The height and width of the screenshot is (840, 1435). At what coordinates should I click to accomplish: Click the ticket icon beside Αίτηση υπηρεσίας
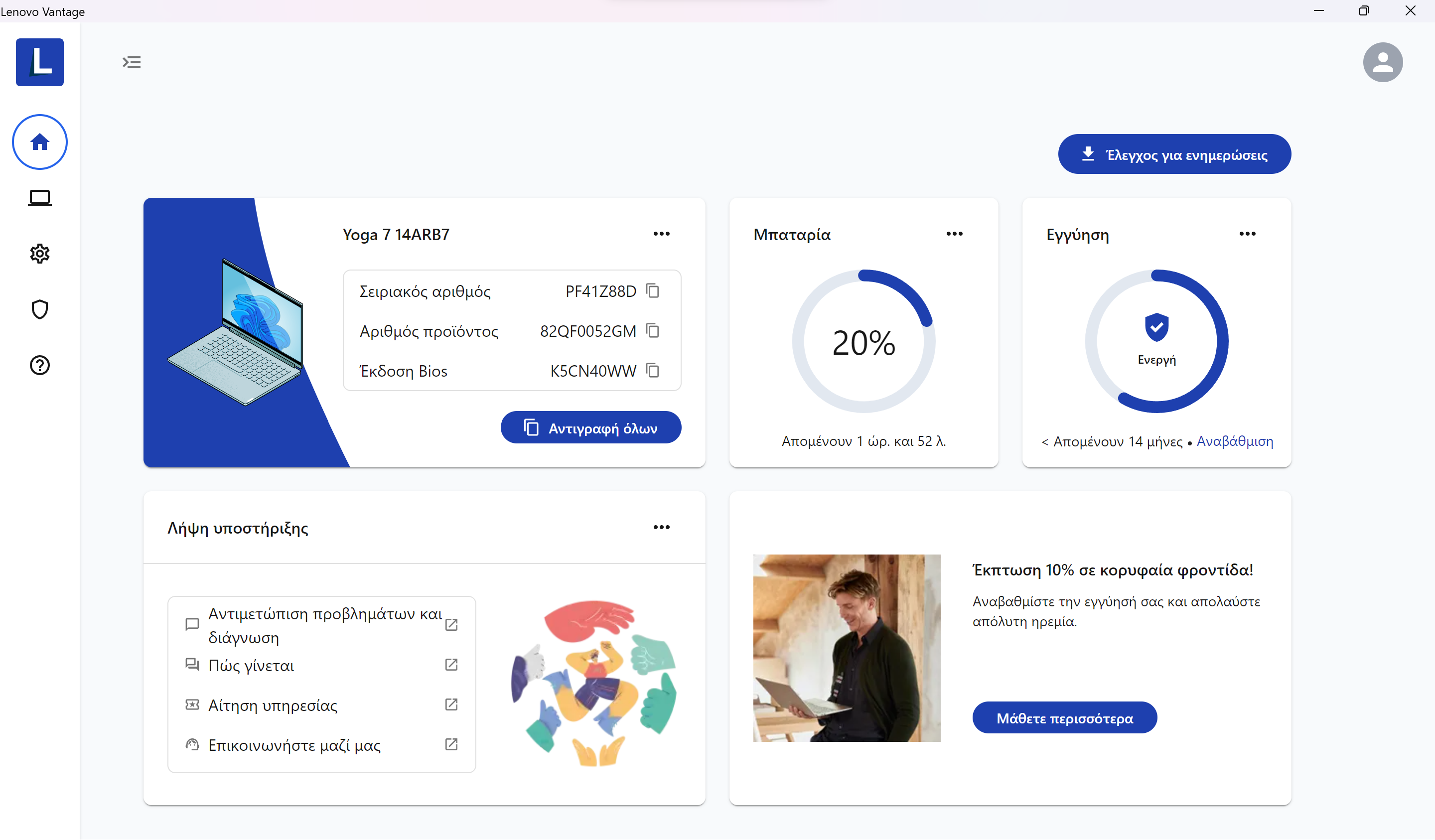pyautogui.click(x=192, y=705)
